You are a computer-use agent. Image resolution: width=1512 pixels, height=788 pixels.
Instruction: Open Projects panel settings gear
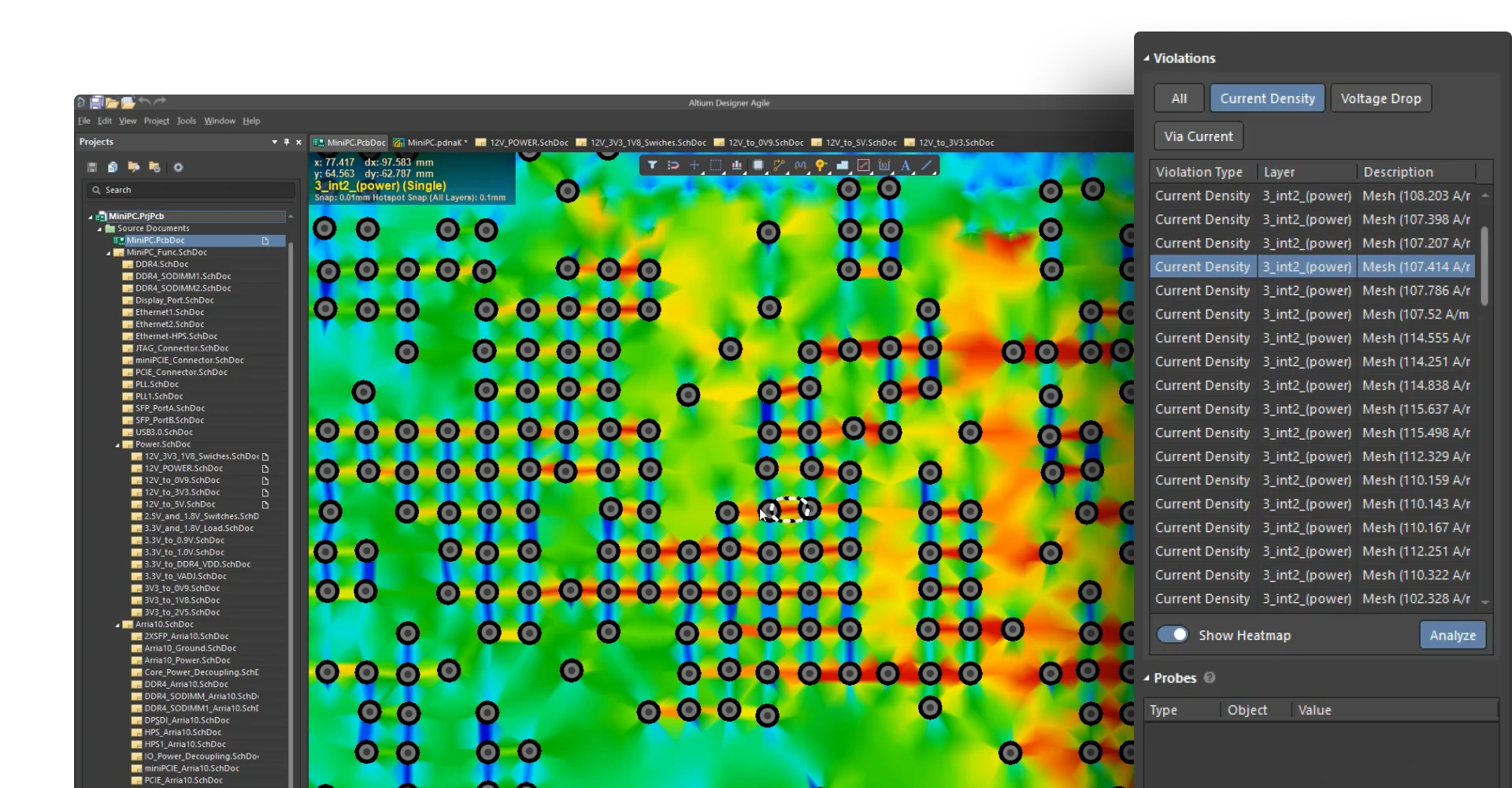[178, 167]
